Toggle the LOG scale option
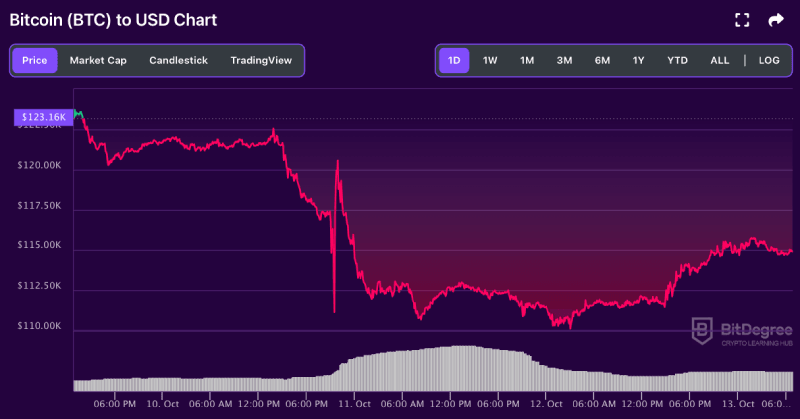 [769, 61]
